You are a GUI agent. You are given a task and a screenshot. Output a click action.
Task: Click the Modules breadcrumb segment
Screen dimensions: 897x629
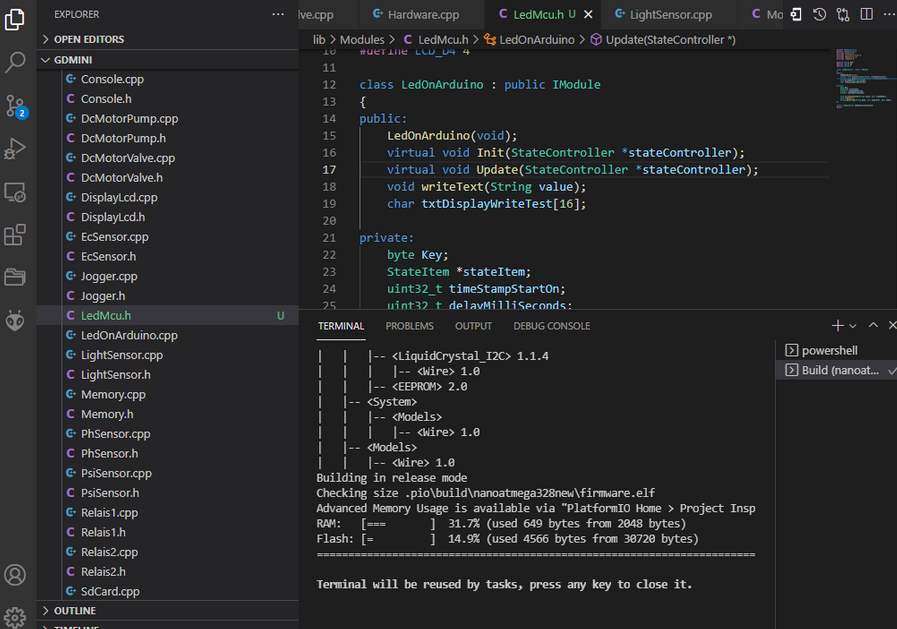click(x=362, y=39)
